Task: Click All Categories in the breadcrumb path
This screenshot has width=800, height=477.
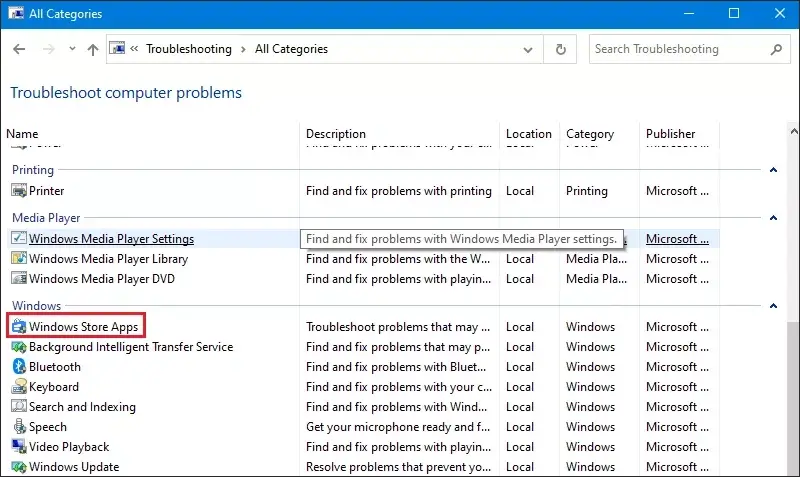Action: tap(291, 49)
